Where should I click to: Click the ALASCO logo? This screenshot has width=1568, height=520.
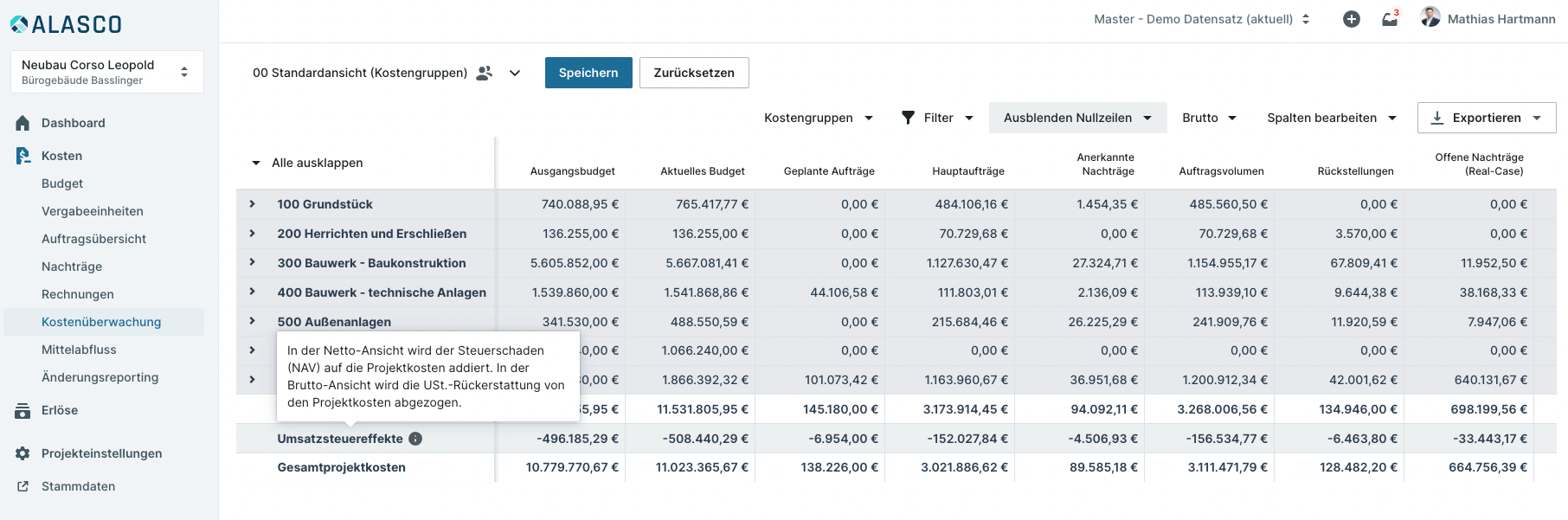click(x=66, y=24)
